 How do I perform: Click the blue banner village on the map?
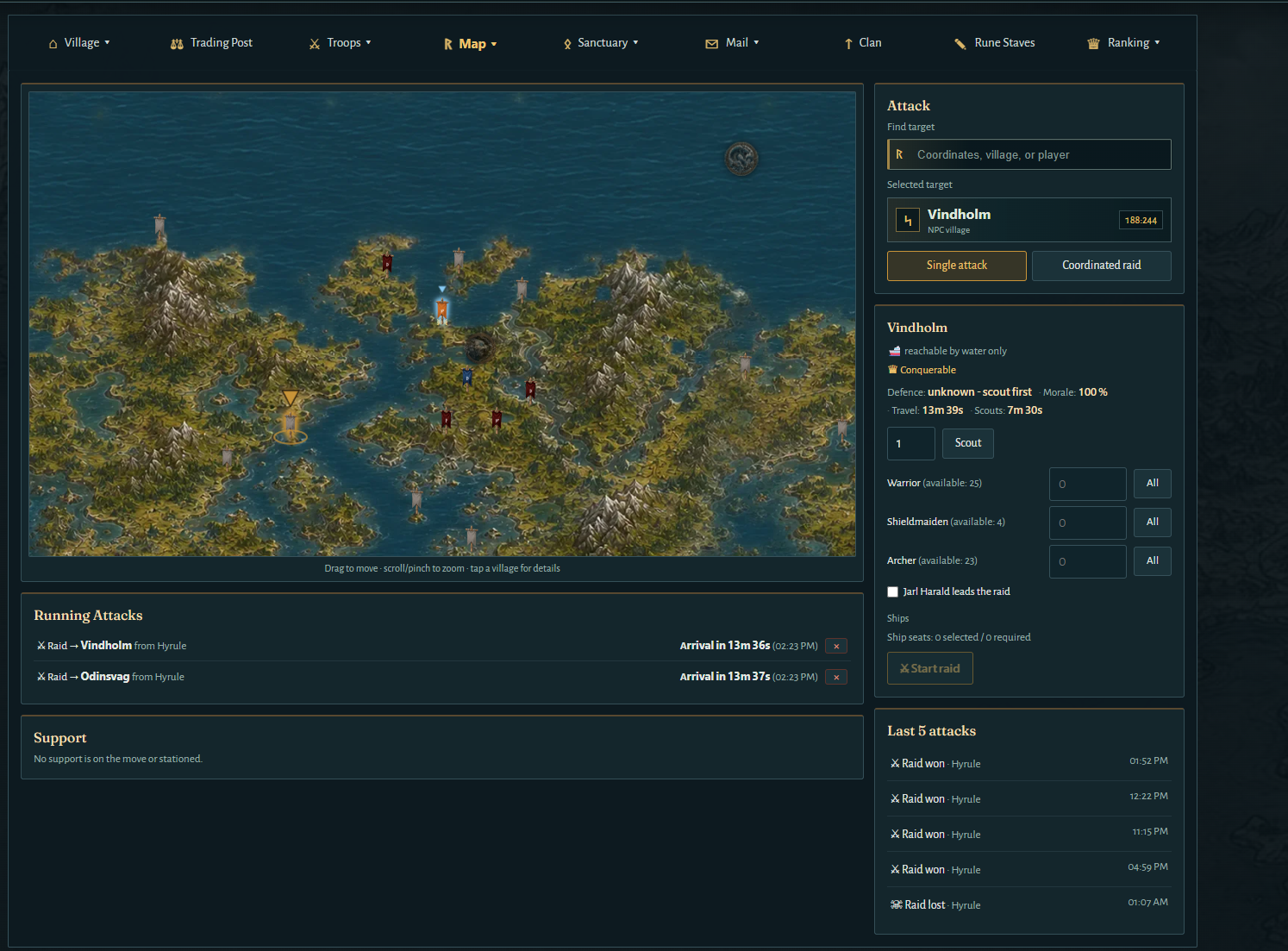[x=466, y=377]
